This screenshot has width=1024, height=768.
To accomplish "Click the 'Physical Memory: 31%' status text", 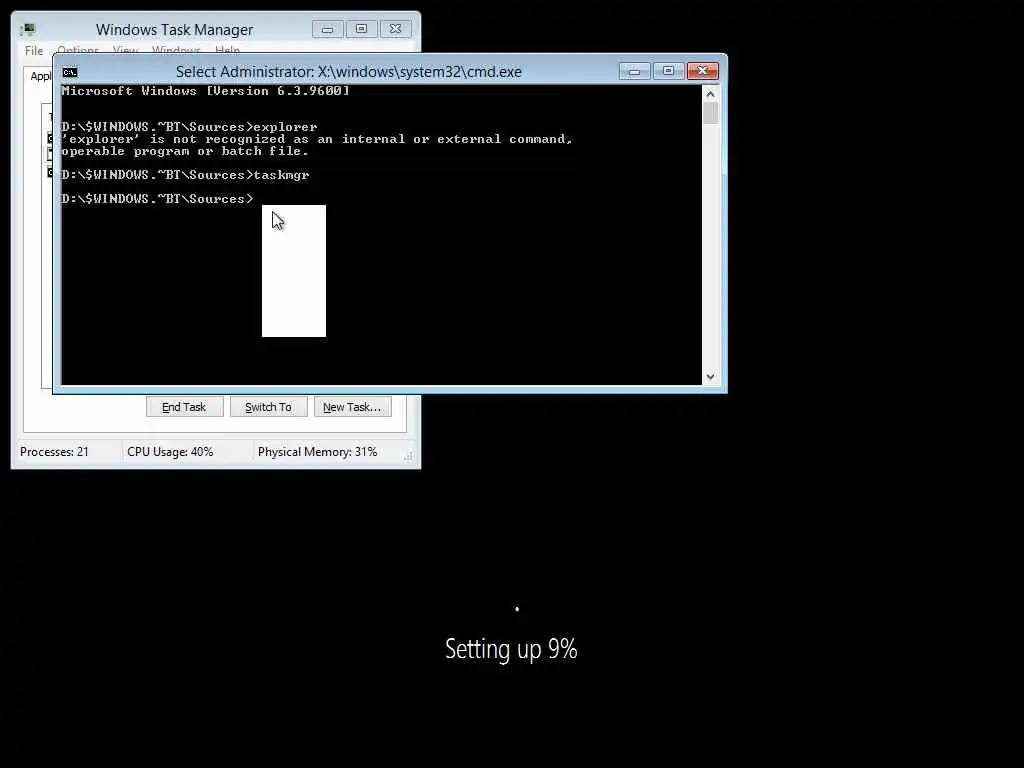I will (x=317, y=452).
